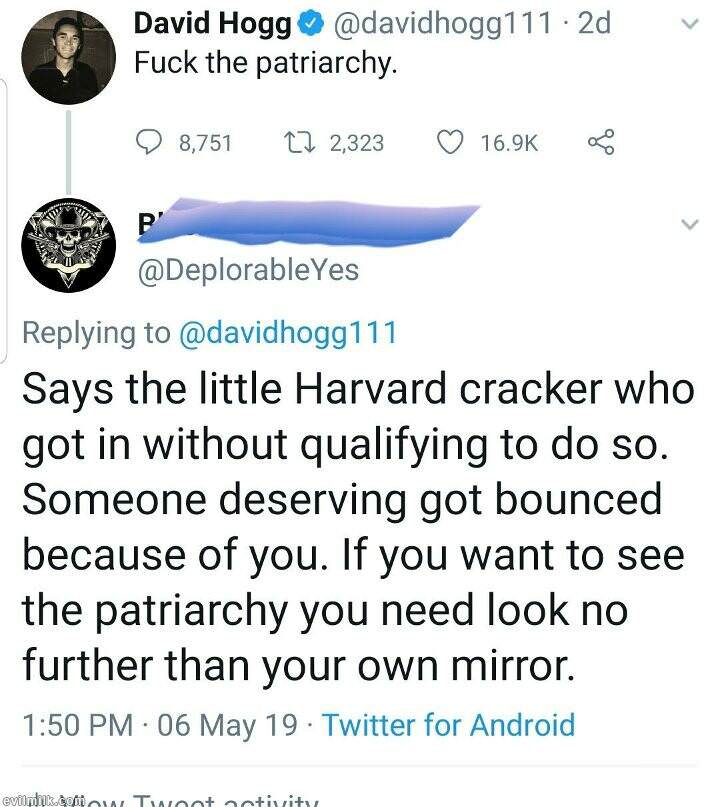View the 8,751 replies count

(x=205, y=143)
